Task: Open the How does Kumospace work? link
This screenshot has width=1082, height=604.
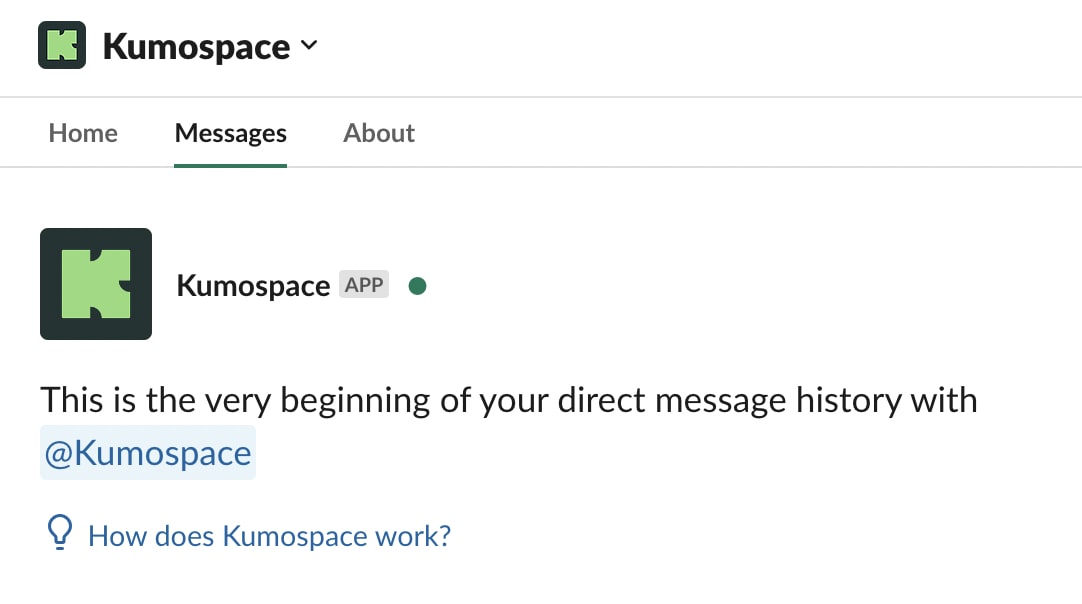Action: [x=269, y=536]
